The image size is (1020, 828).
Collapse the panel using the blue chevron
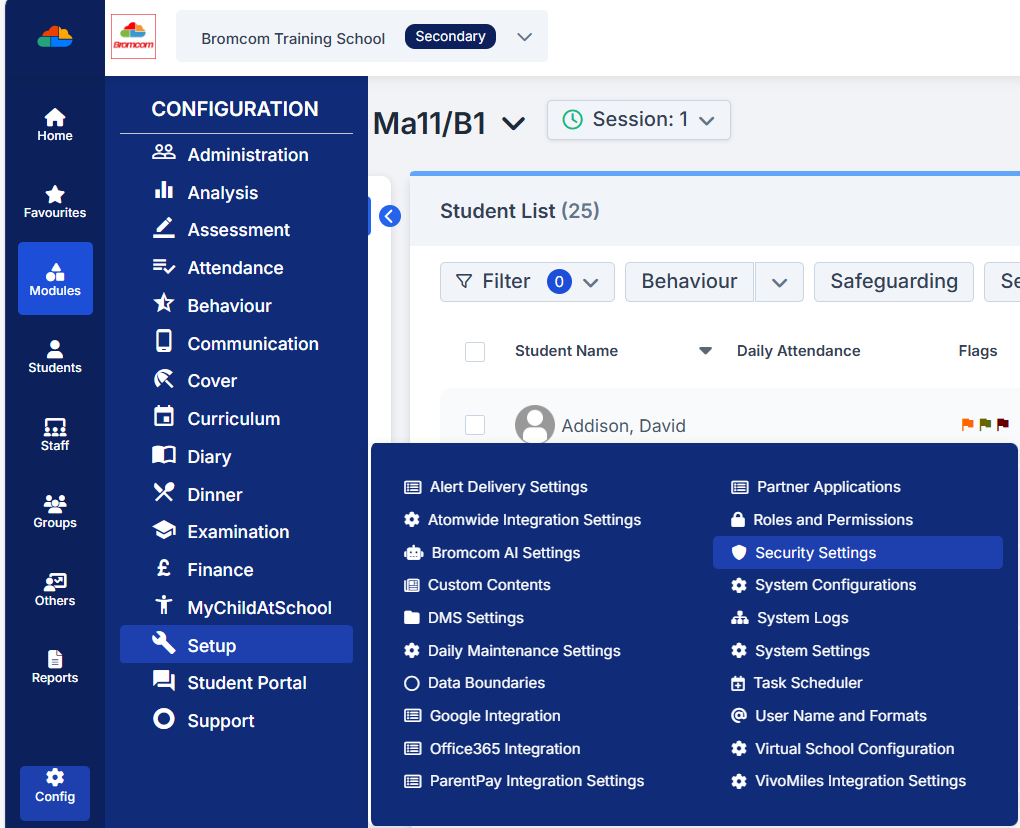[390, 215]
